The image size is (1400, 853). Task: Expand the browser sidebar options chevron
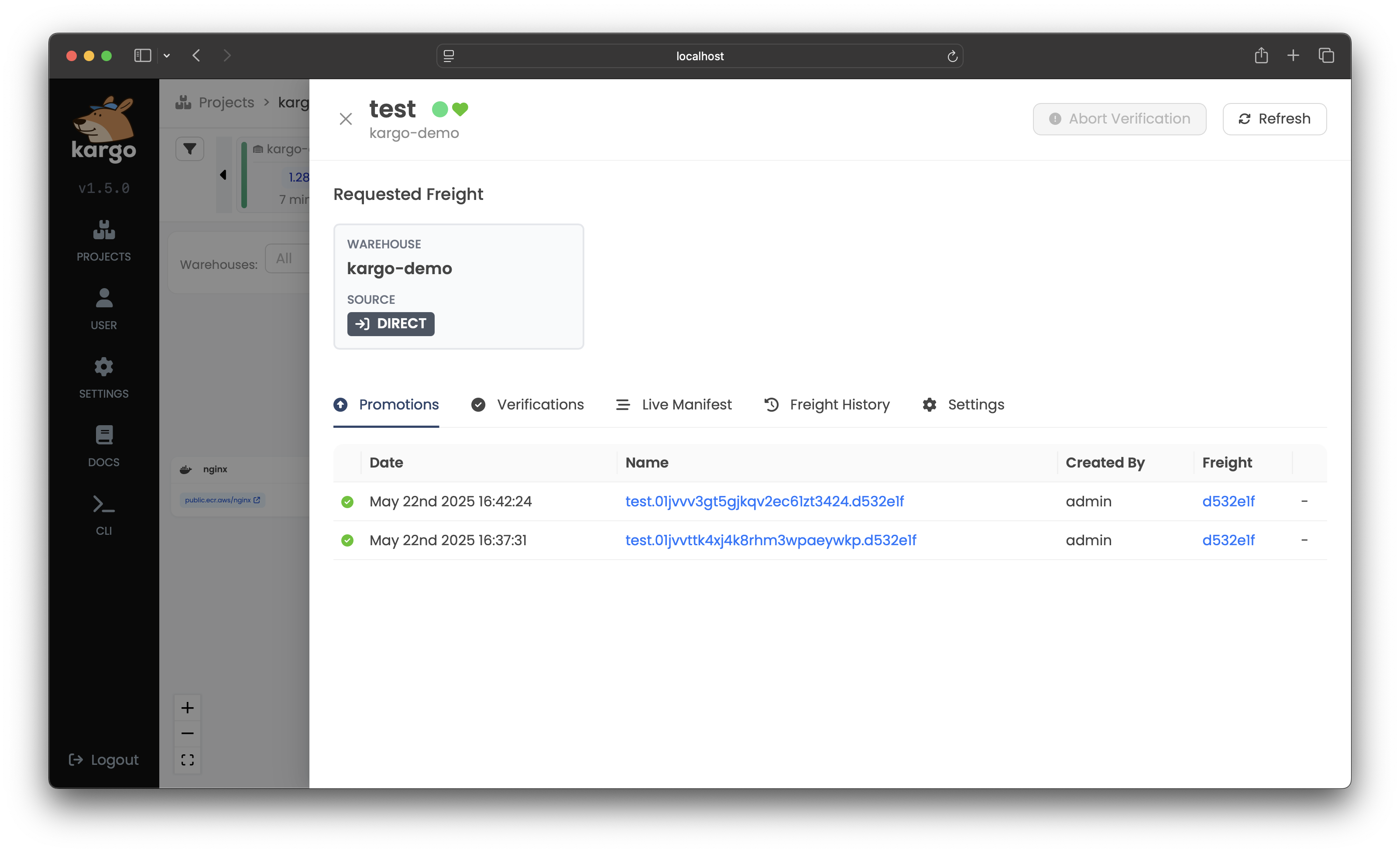(x=166, y=56)
